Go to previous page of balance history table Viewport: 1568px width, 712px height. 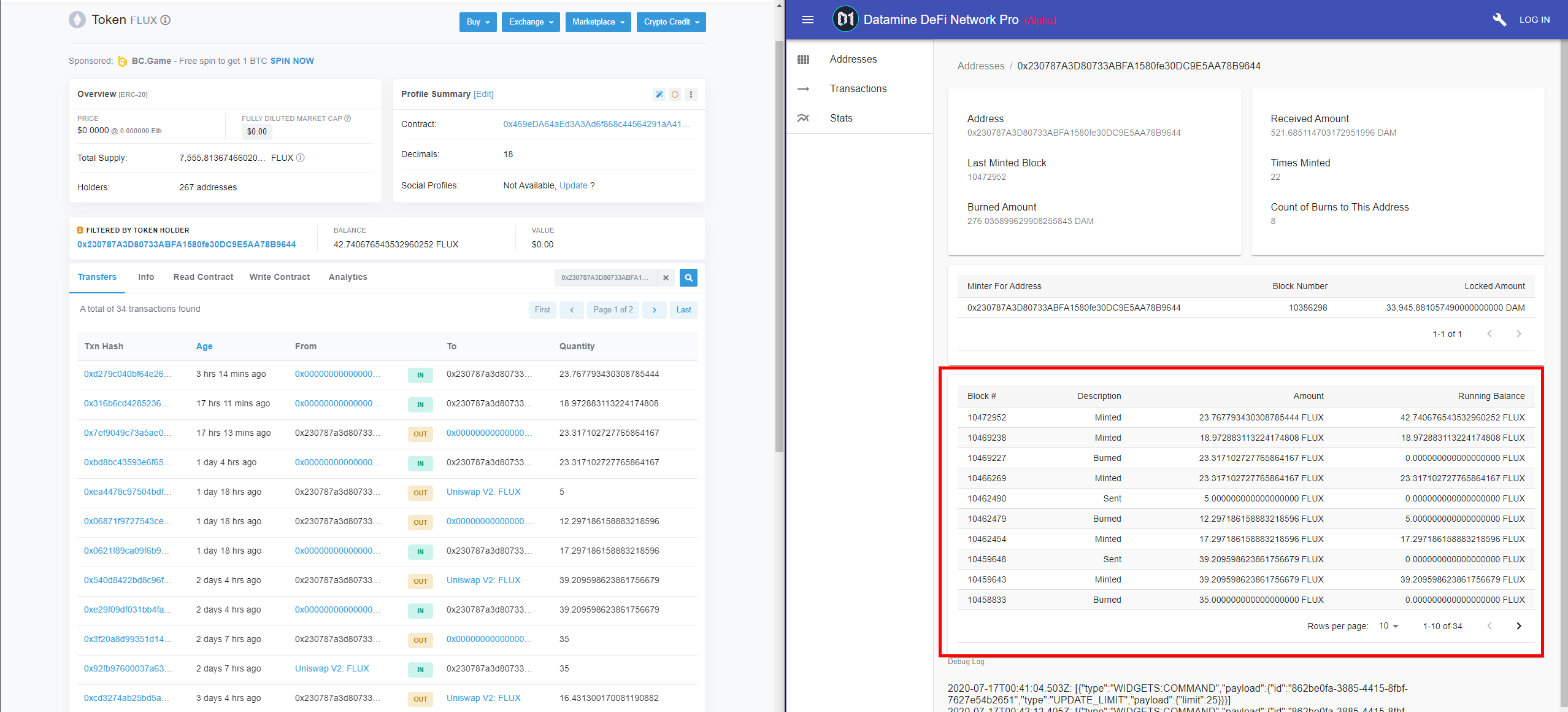[1489, 626]
